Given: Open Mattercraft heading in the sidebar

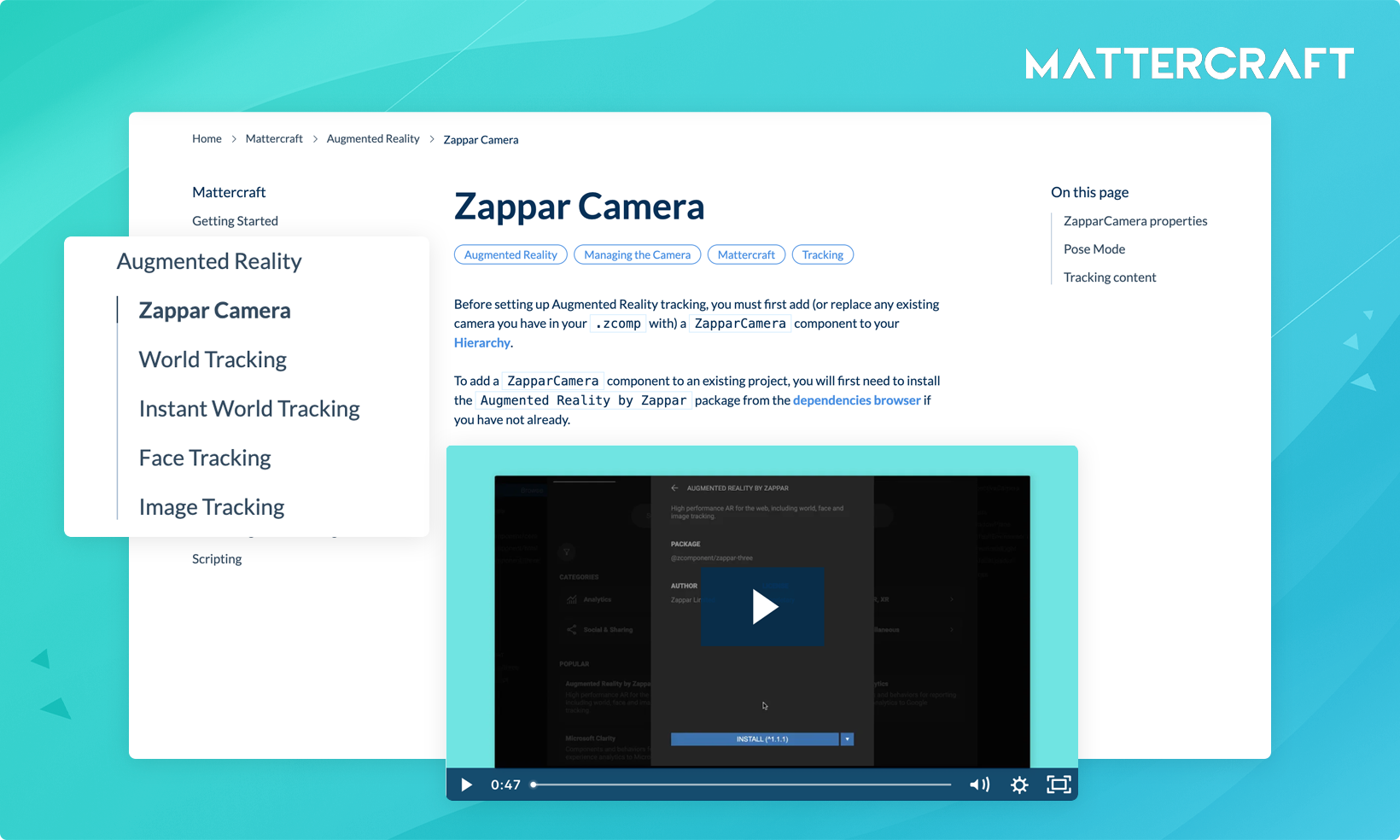Looking at the screenshot, I should [x=229, y=192].
